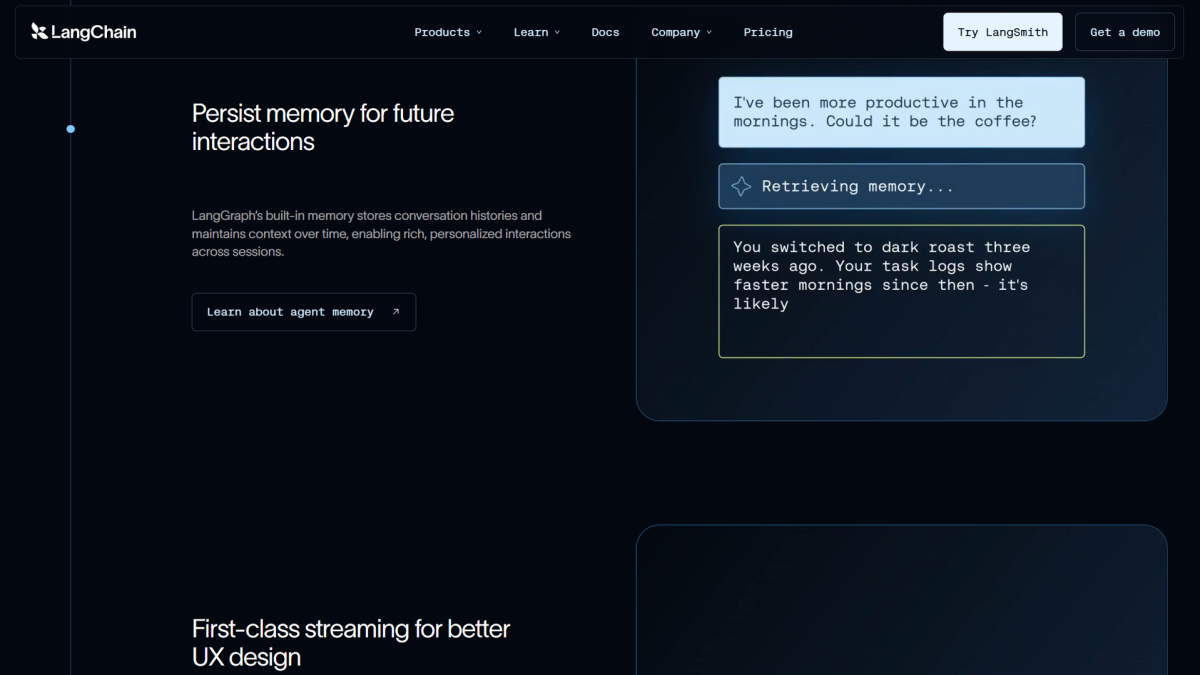
Task: Open the Pricing page
Action: click(768, 32)
